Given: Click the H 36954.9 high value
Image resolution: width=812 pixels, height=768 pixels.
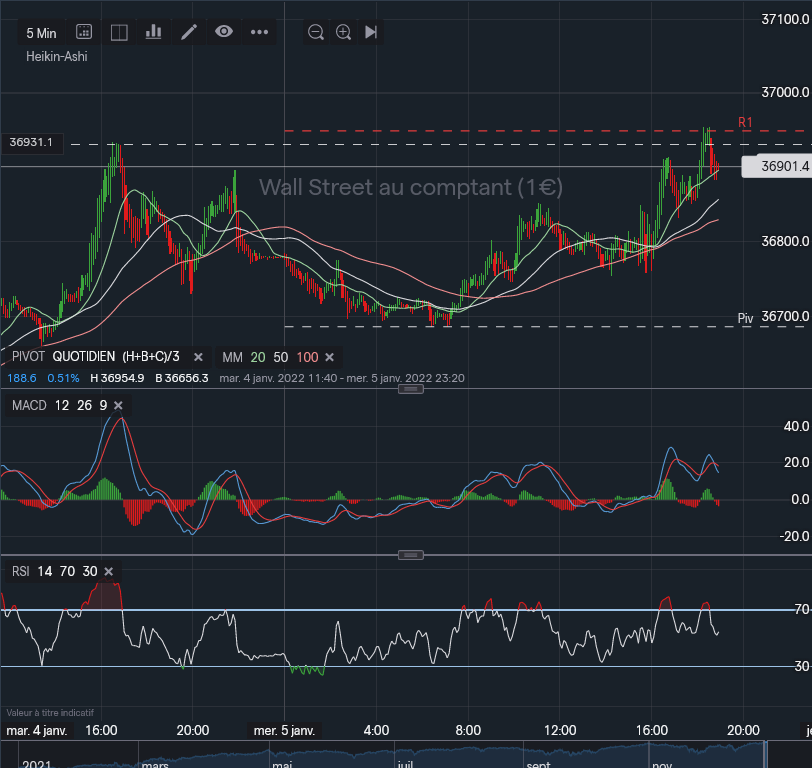Looking at the screenshot, I should point(117,378).
